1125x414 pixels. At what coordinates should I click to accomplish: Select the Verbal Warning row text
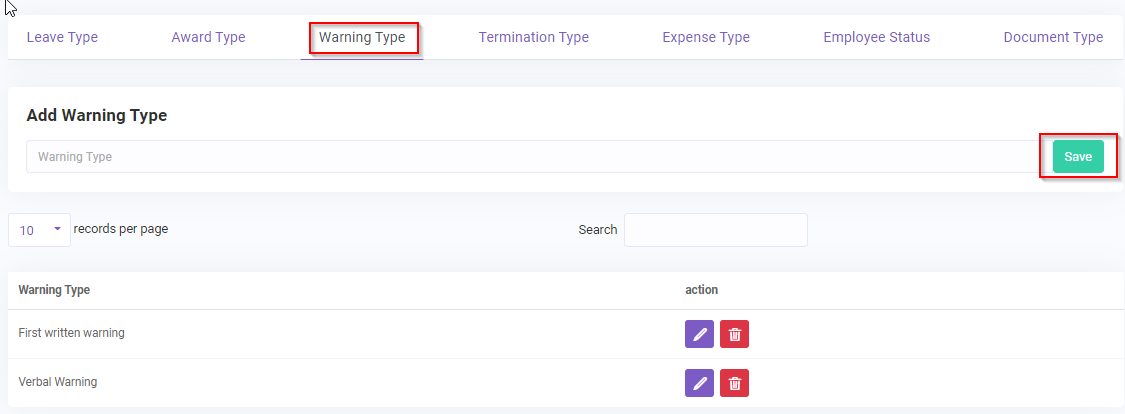click(58, 382)
